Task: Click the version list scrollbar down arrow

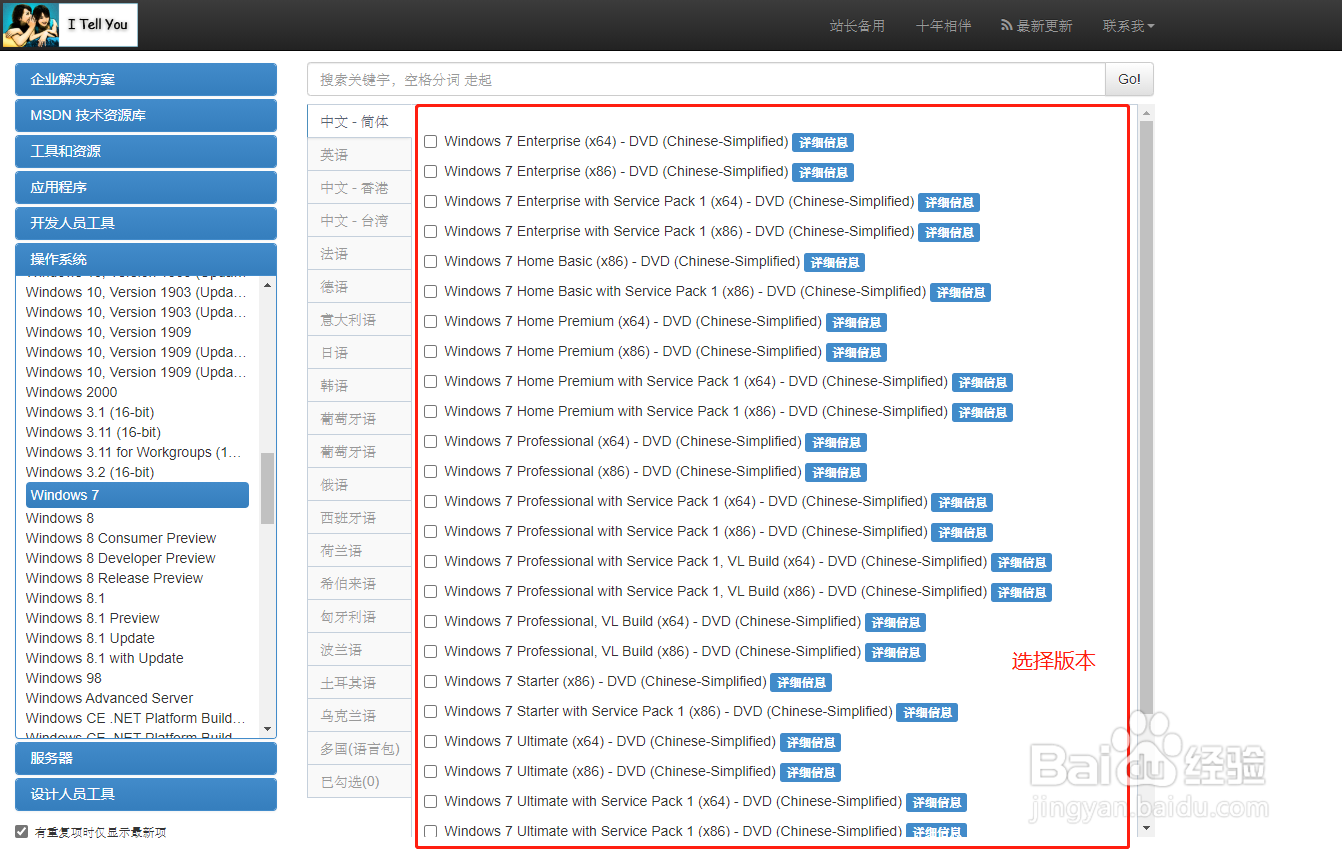Action: click(1146, 829)
